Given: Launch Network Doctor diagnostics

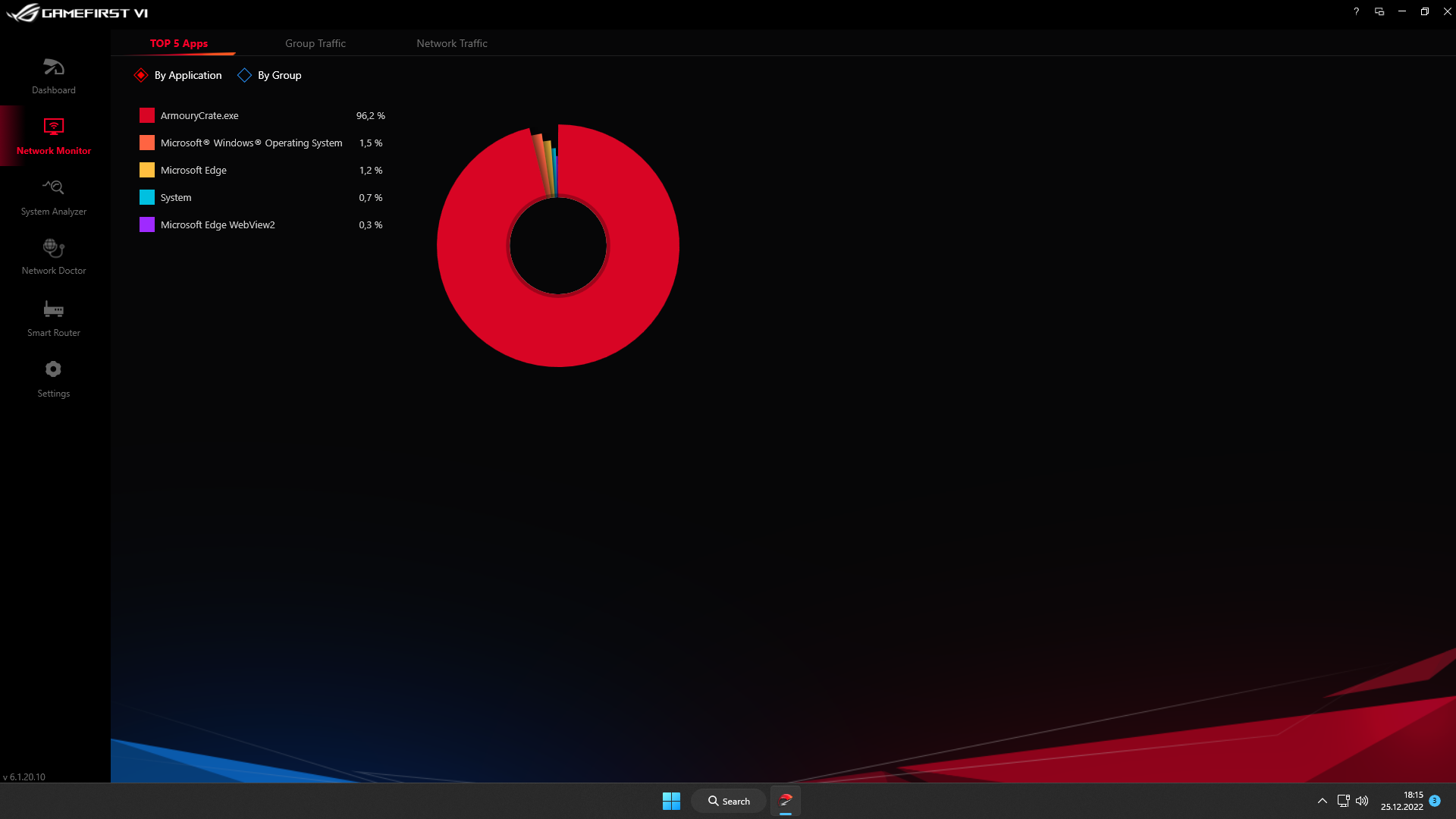Looking at the screenshot, I should pyautogui.click(x=53, y=256).
